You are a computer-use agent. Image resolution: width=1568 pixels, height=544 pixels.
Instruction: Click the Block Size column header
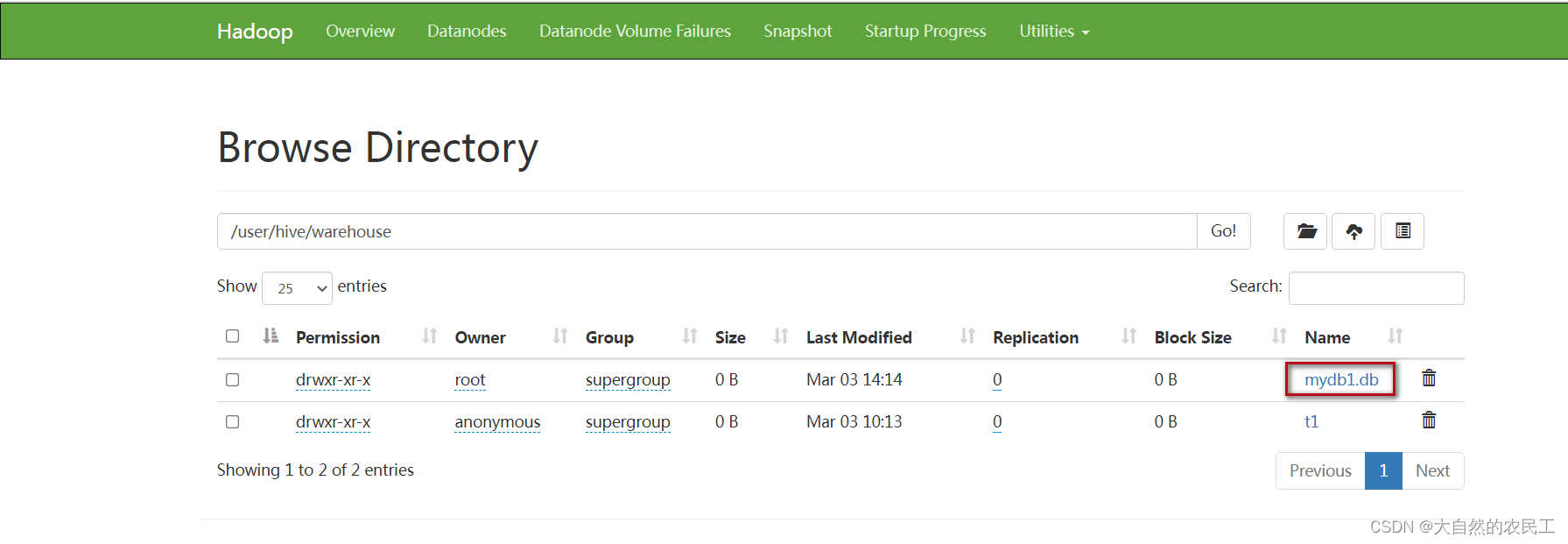pyautogui.click(x=1192, y=337)
